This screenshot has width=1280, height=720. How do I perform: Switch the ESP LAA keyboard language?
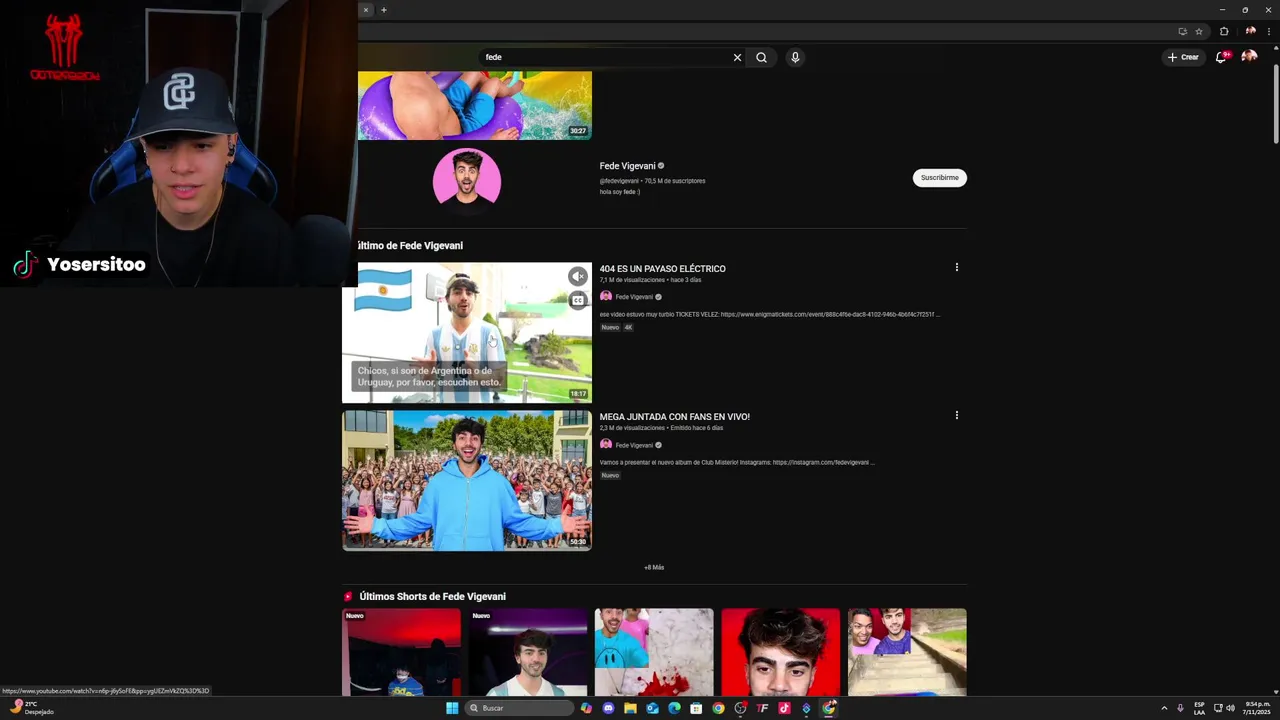click(x=1199, y=708)
